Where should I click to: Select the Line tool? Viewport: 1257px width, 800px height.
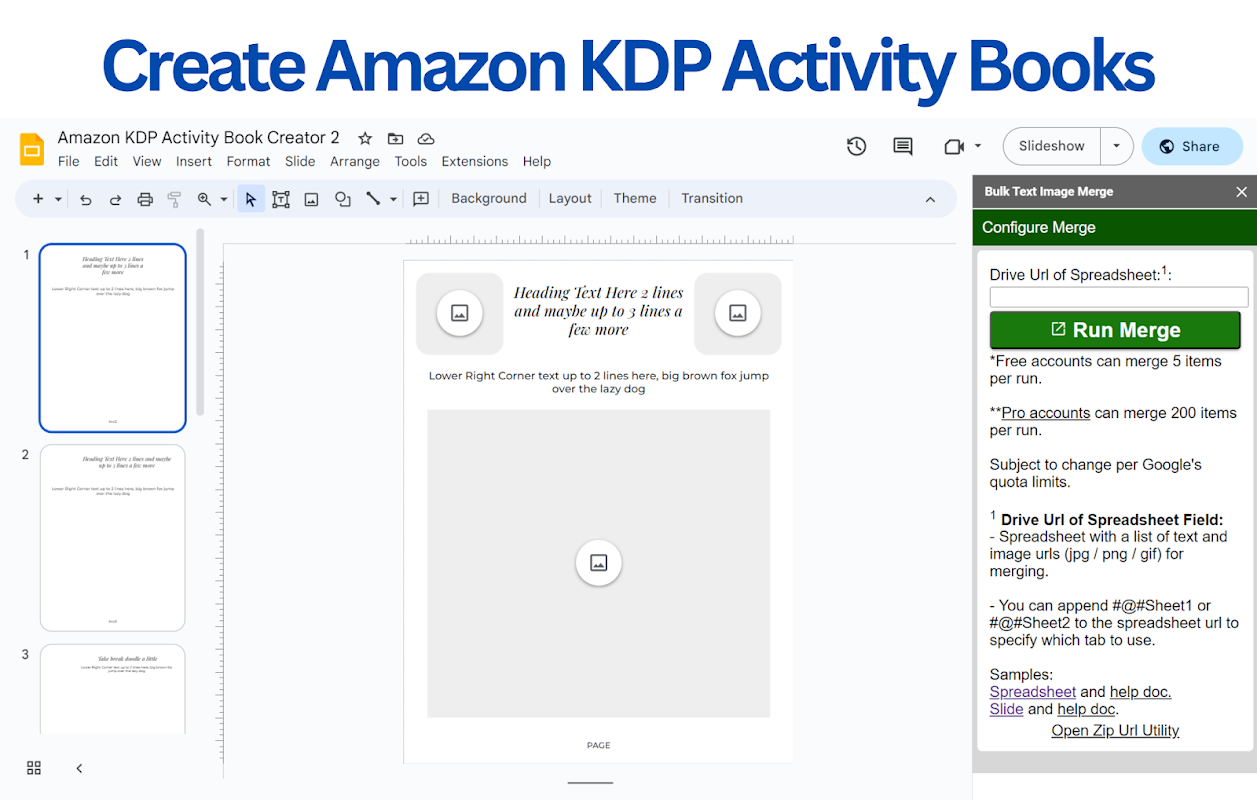tap(373, 199)
